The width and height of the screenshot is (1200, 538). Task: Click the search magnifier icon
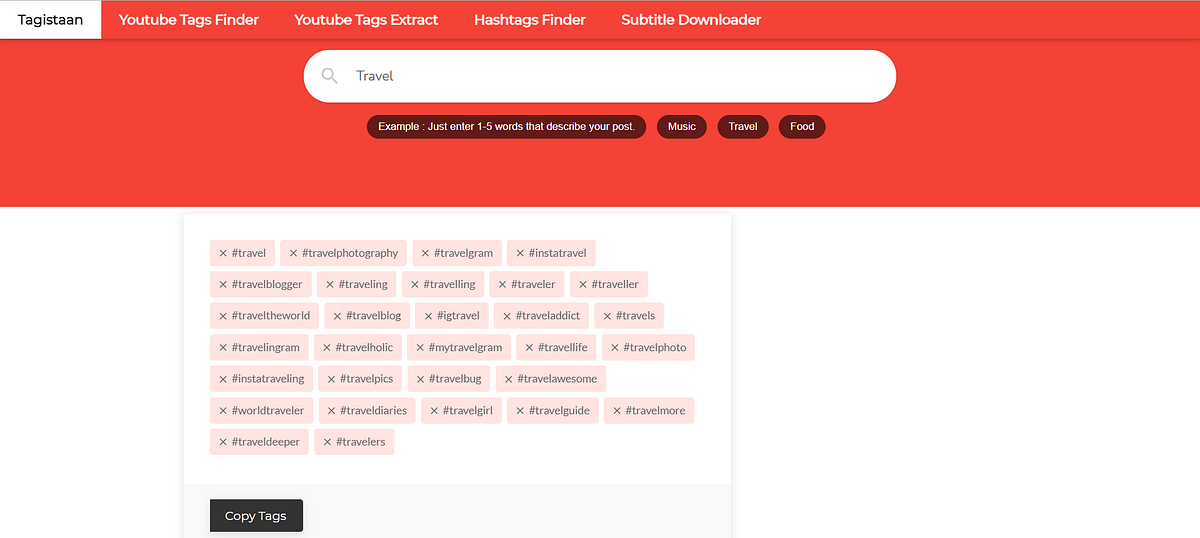(x=329, y=76)
